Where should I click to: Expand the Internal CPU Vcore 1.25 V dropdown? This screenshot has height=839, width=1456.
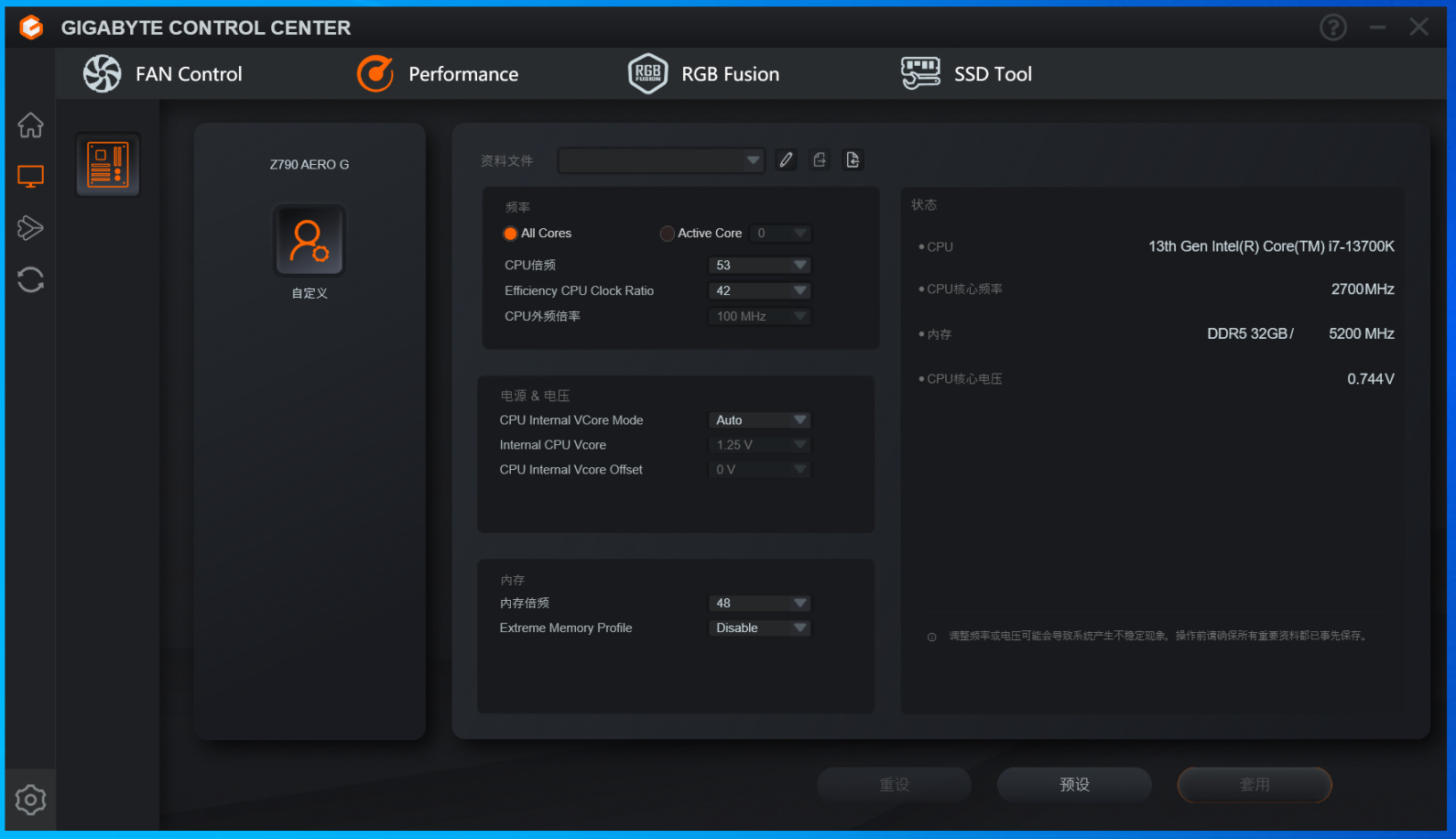tap(759, 444)
